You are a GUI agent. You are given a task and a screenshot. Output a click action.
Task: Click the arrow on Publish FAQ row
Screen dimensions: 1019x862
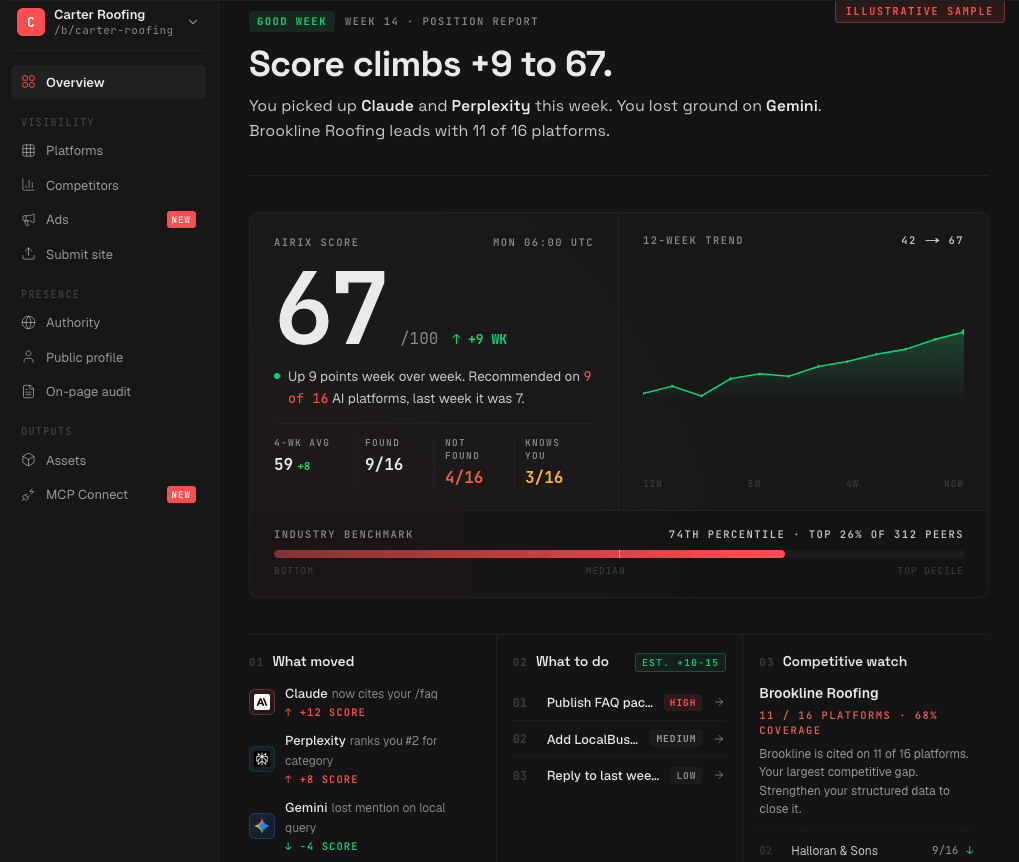pos(719,702)
